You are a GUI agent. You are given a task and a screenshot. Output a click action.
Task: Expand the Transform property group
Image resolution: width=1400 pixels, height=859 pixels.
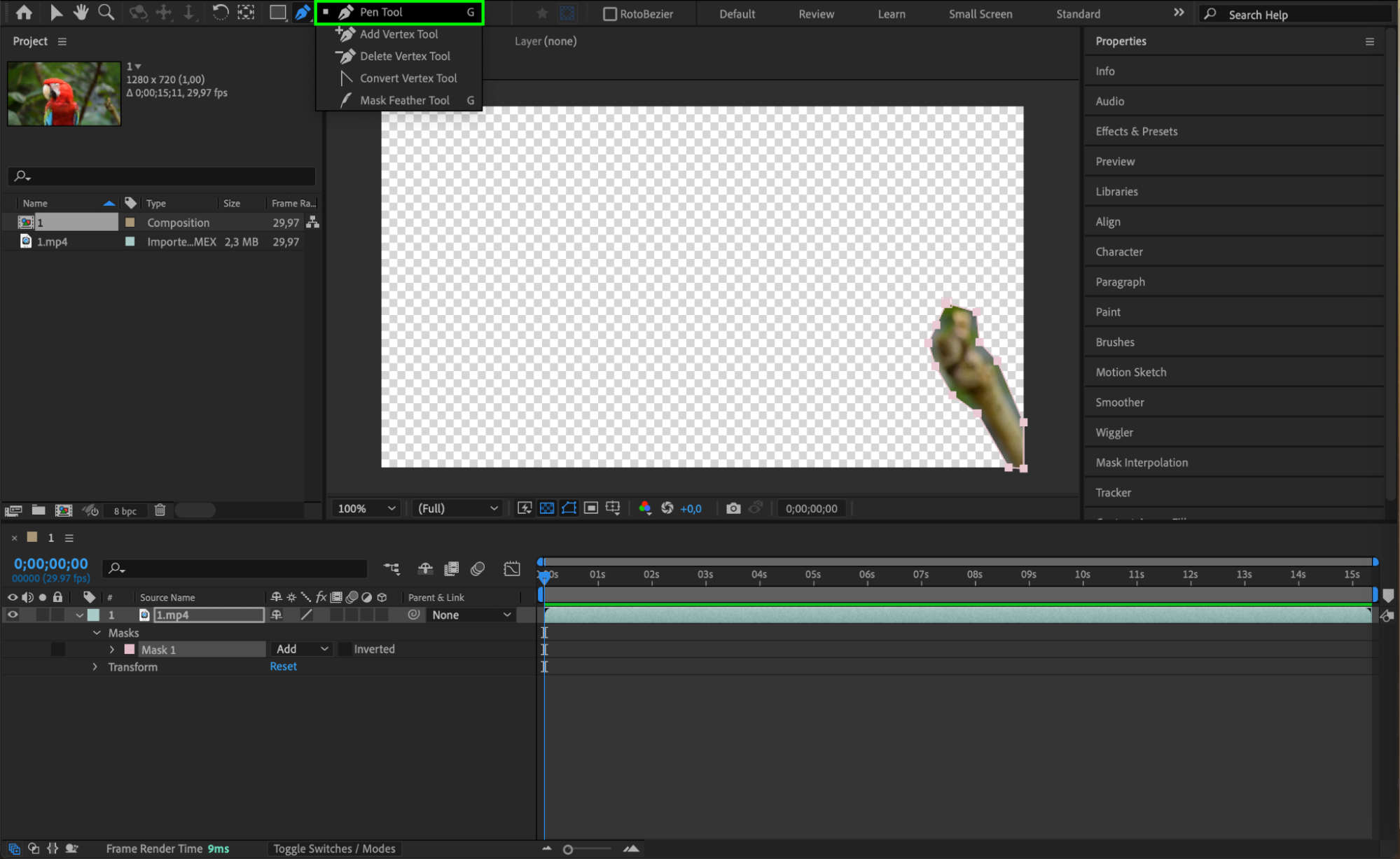(x=95, y=666)
